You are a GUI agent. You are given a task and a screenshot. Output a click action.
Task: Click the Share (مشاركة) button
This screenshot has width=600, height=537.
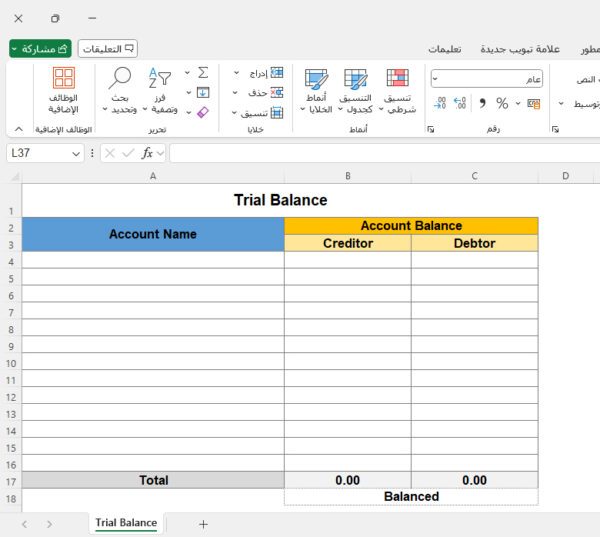pyautogui.click(x=40, y=48)
